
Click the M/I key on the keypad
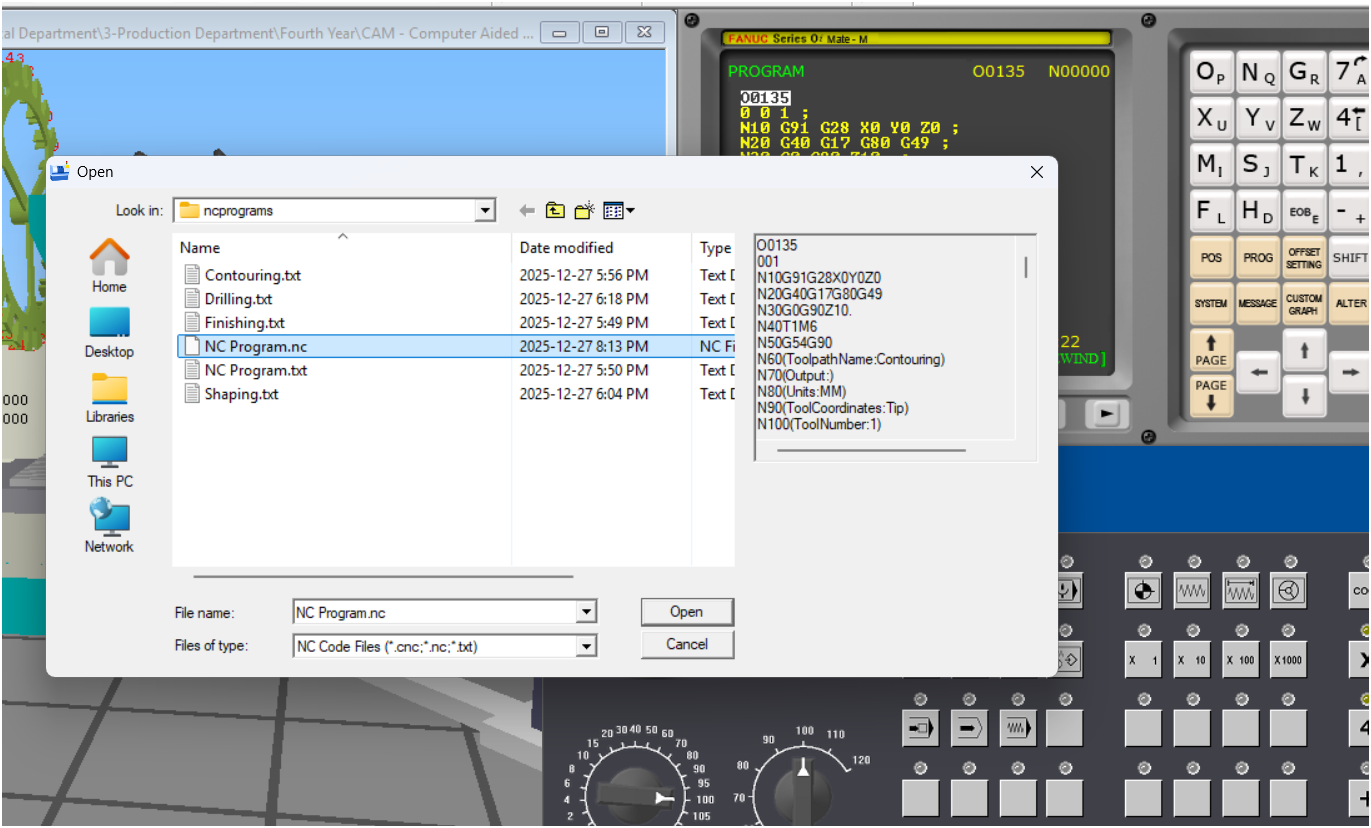1211,165
